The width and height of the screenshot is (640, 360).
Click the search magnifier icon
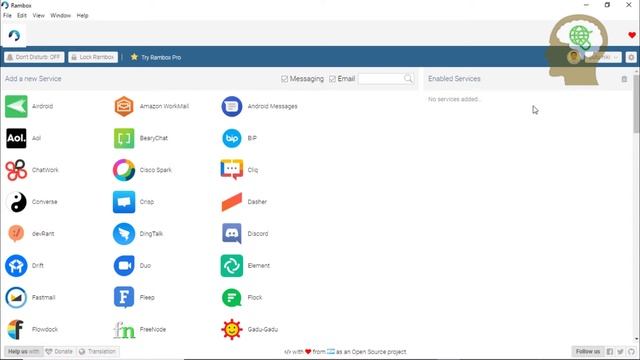pyautogui.click(x=408, y=78)
